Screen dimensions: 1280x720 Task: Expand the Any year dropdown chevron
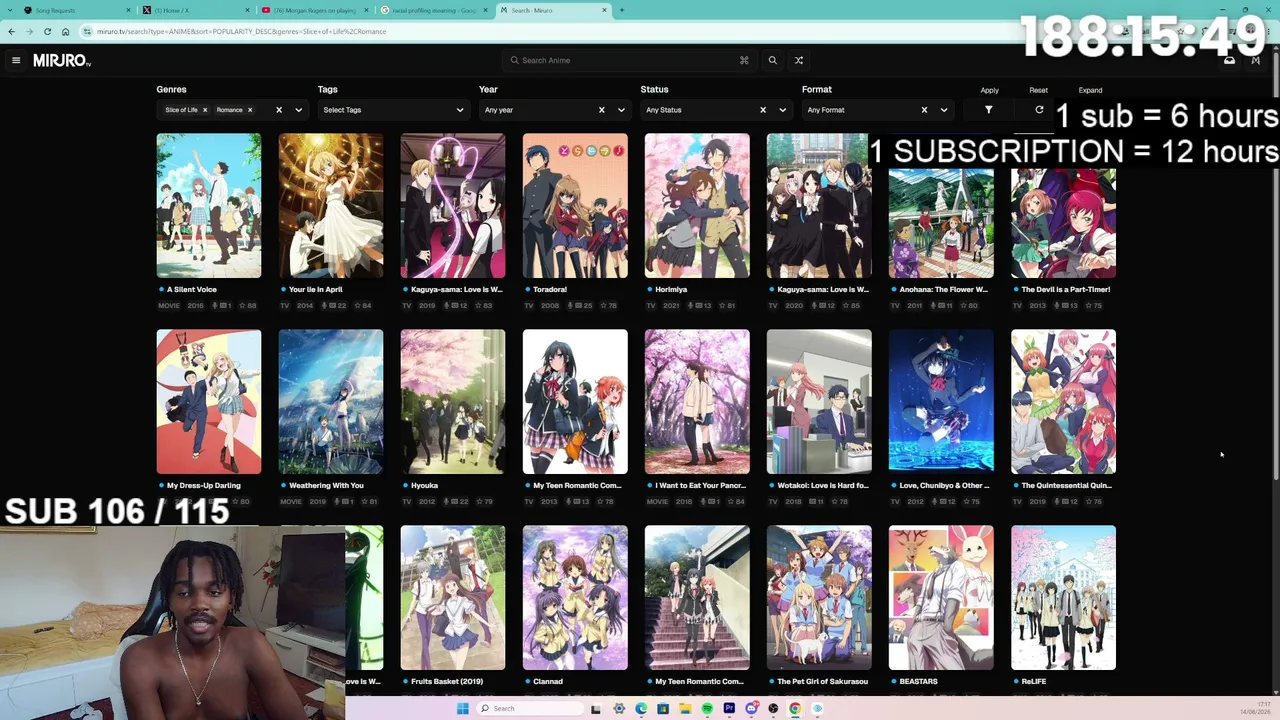[621, 110]
